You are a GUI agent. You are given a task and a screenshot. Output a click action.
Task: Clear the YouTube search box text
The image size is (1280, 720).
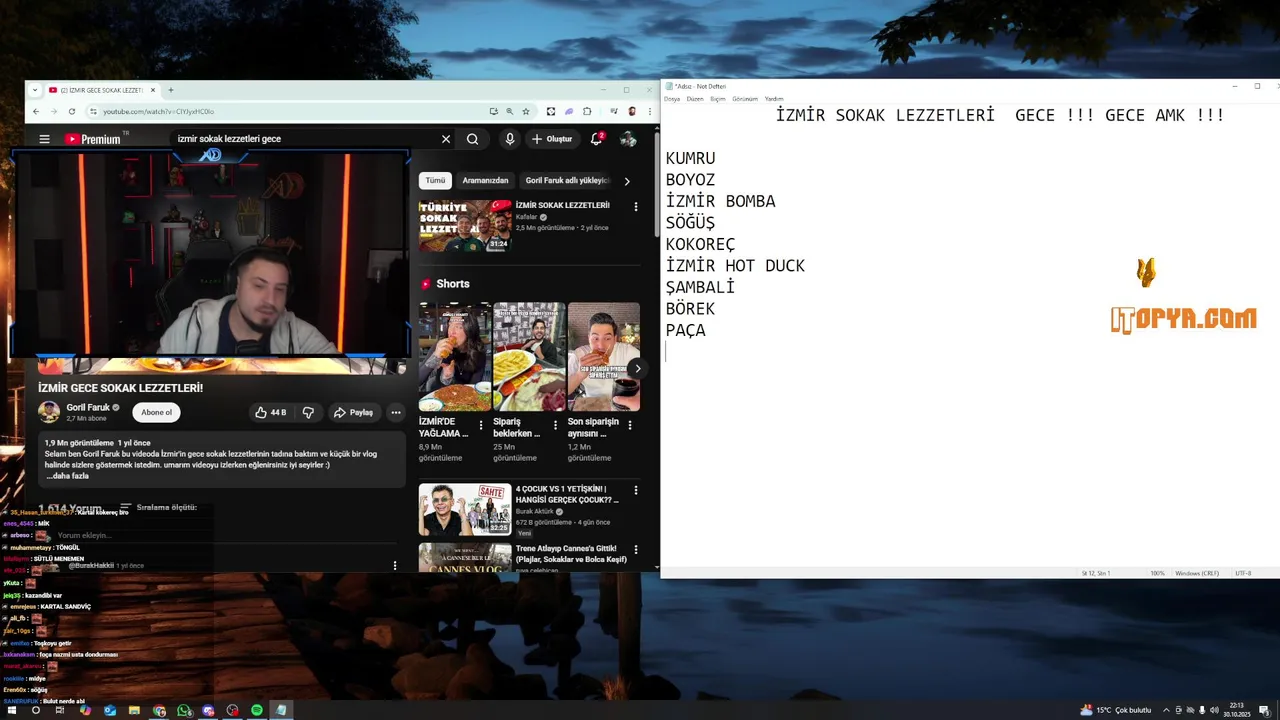click(446, 139)
